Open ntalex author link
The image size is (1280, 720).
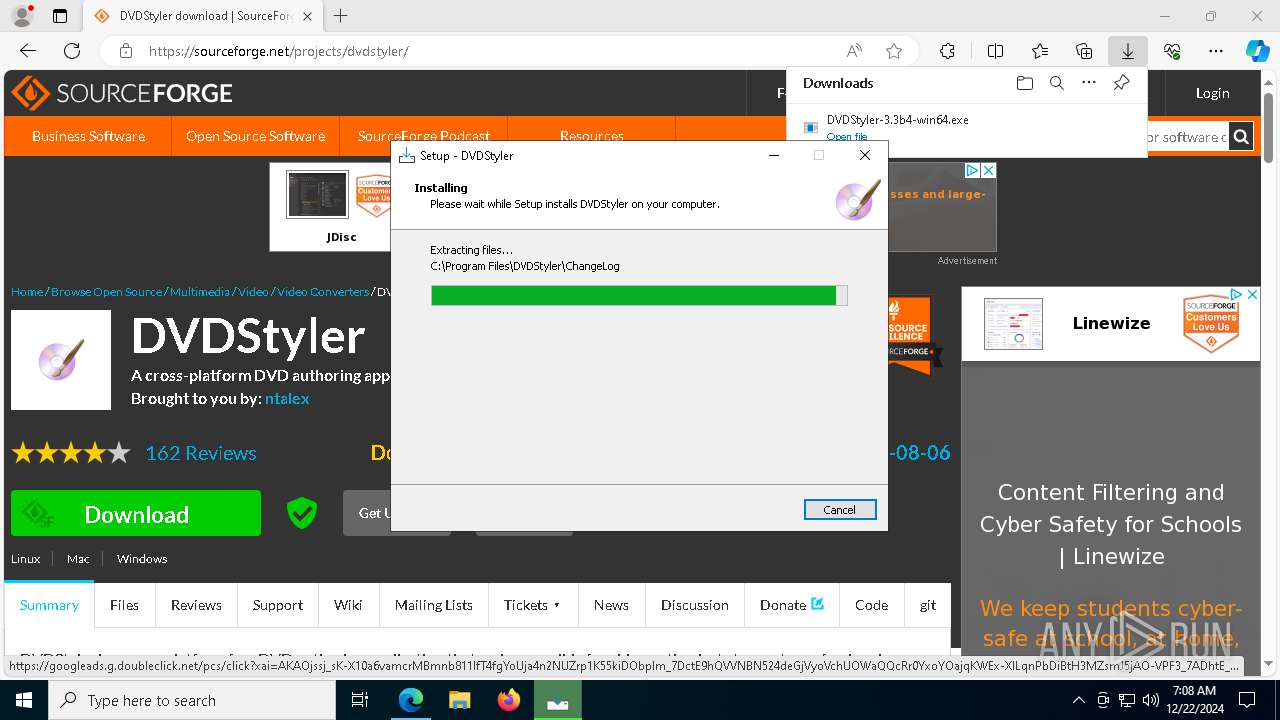click(x=287, y=398)
